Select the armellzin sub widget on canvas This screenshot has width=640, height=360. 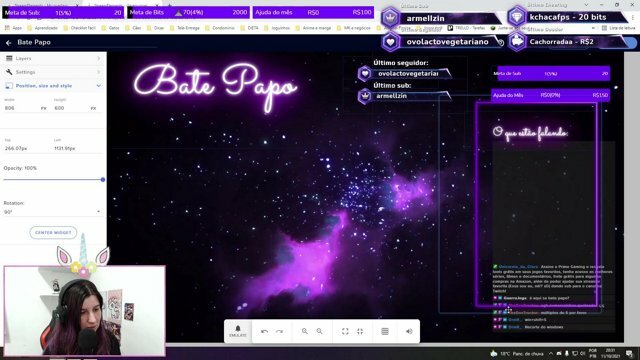[404, 96]
